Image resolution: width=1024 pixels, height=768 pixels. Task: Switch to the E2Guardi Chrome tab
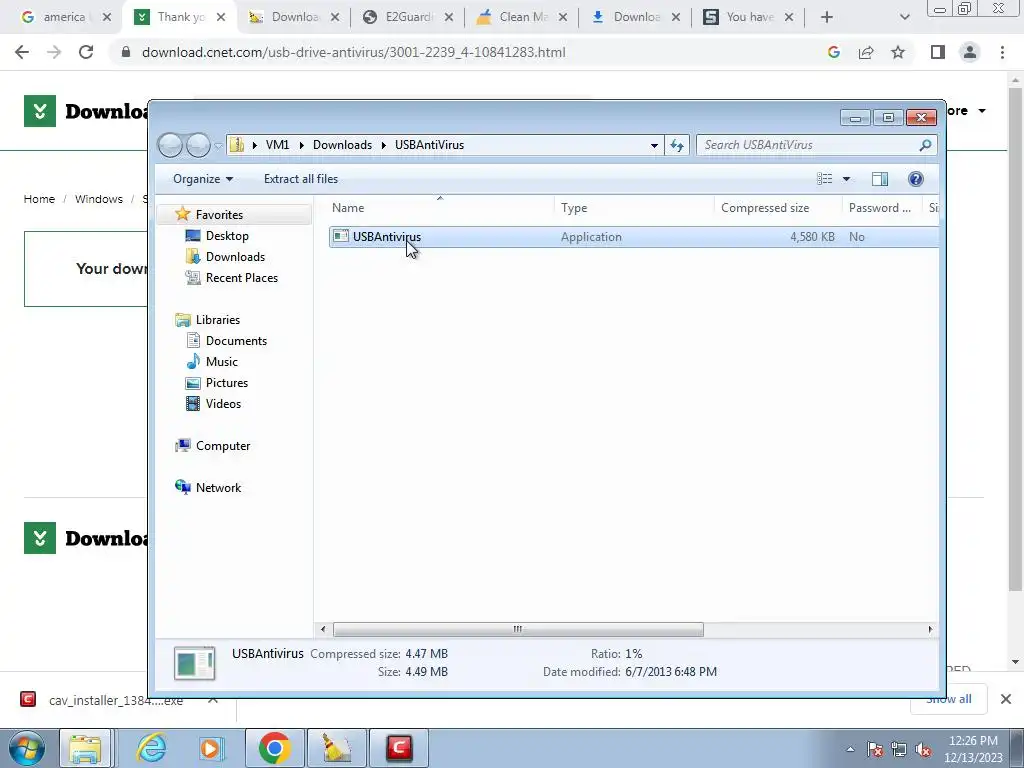tap(409, 17)
